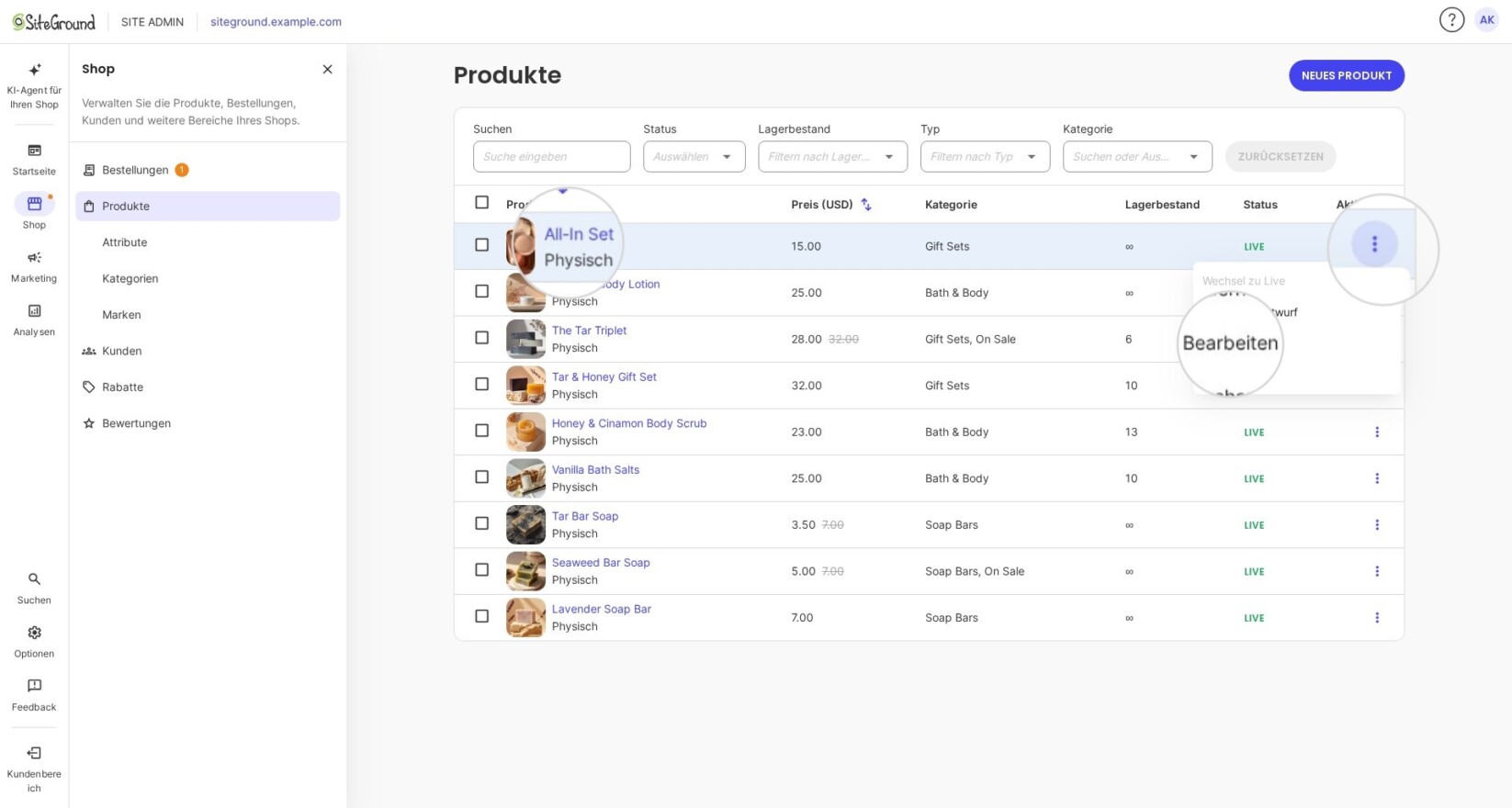
Task: Click The Tar Triplet product thumbnail
Action: (525, 339)
